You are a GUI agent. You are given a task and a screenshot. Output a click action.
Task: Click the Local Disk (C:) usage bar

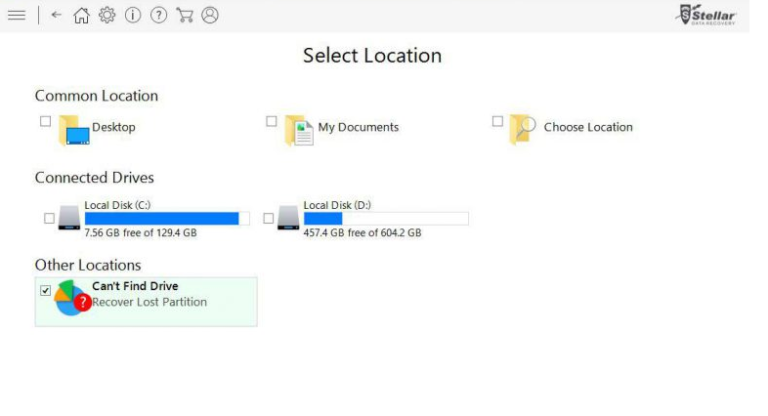[166, 218]
